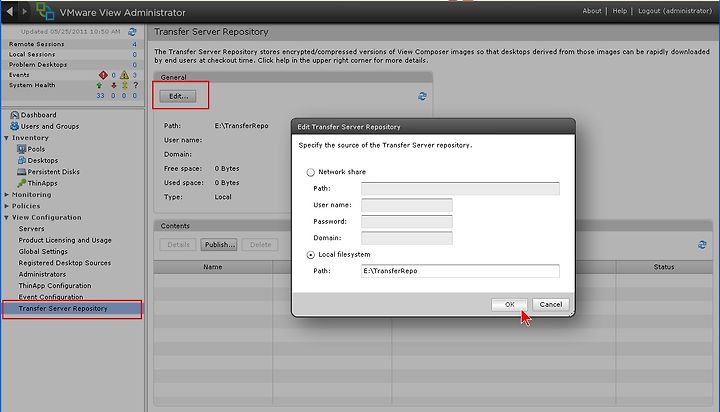Open Users and Groups
This screenshot has height=412, width=720.
click(x=45, y=126)
